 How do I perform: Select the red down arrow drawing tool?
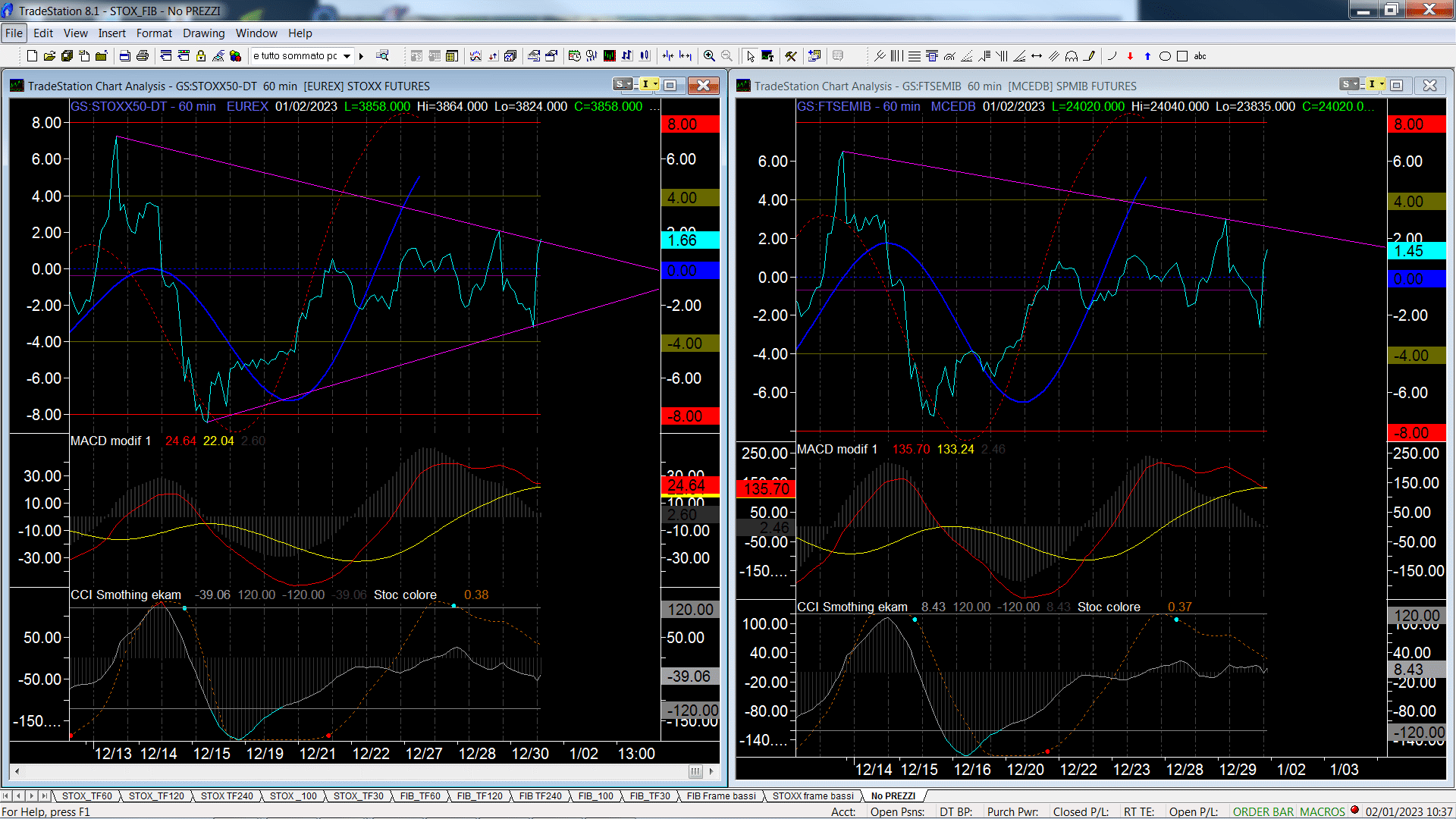[x=1130, y=56]
